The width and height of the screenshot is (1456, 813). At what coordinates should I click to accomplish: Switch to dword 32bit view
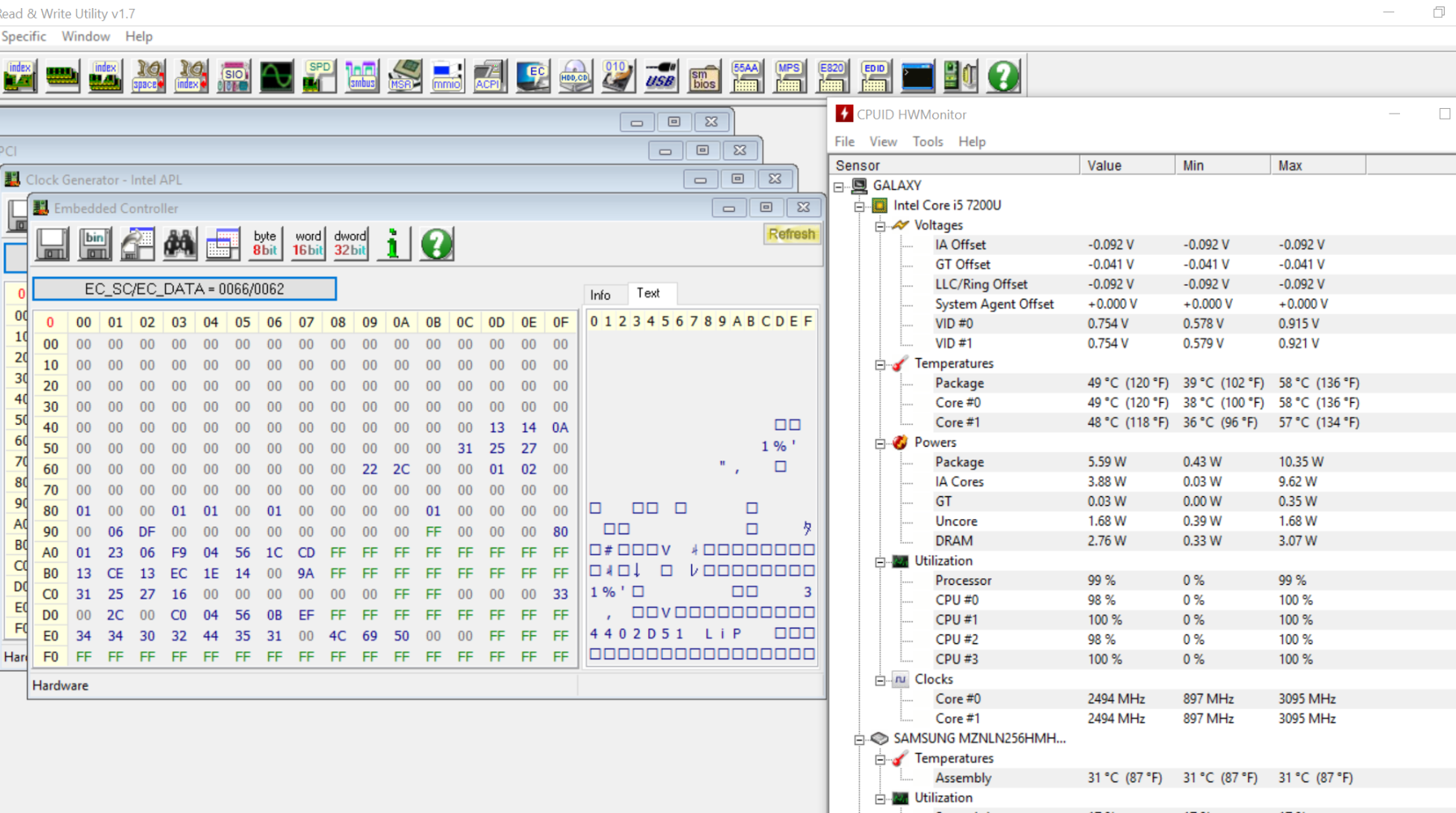(350, 244)
